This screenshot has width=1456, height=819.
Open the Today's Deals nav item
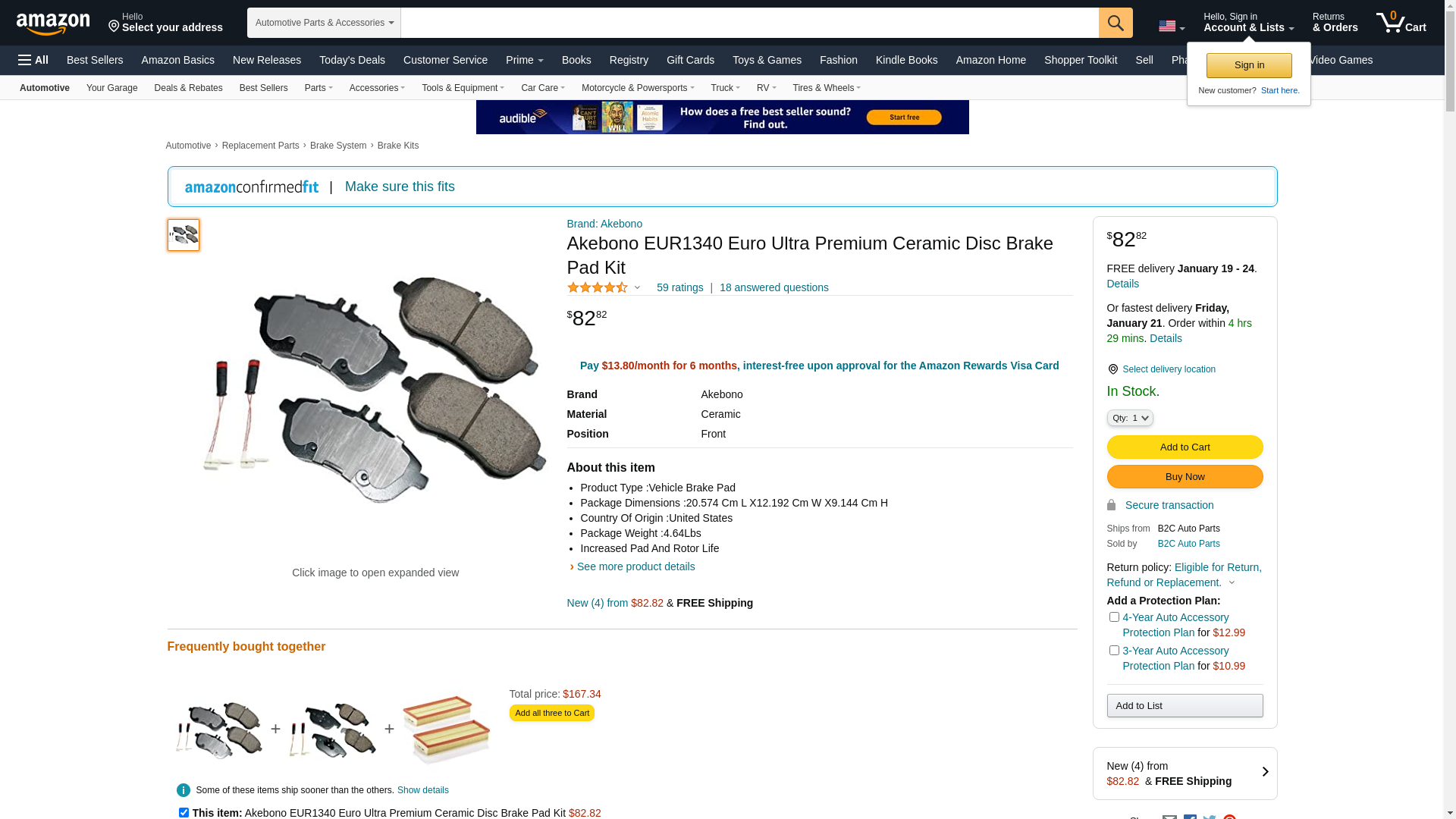pos(352,60)
